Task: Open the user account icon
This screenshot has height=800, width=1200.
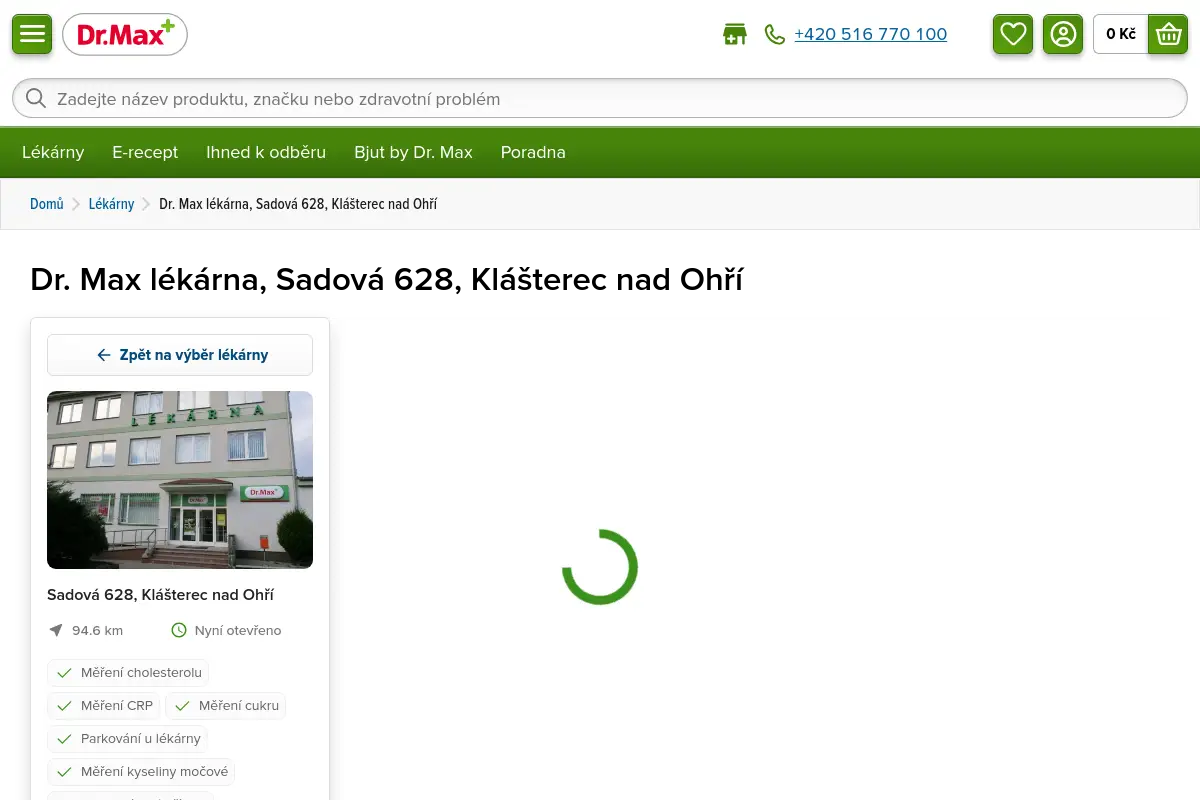Action: (1063, 34)
